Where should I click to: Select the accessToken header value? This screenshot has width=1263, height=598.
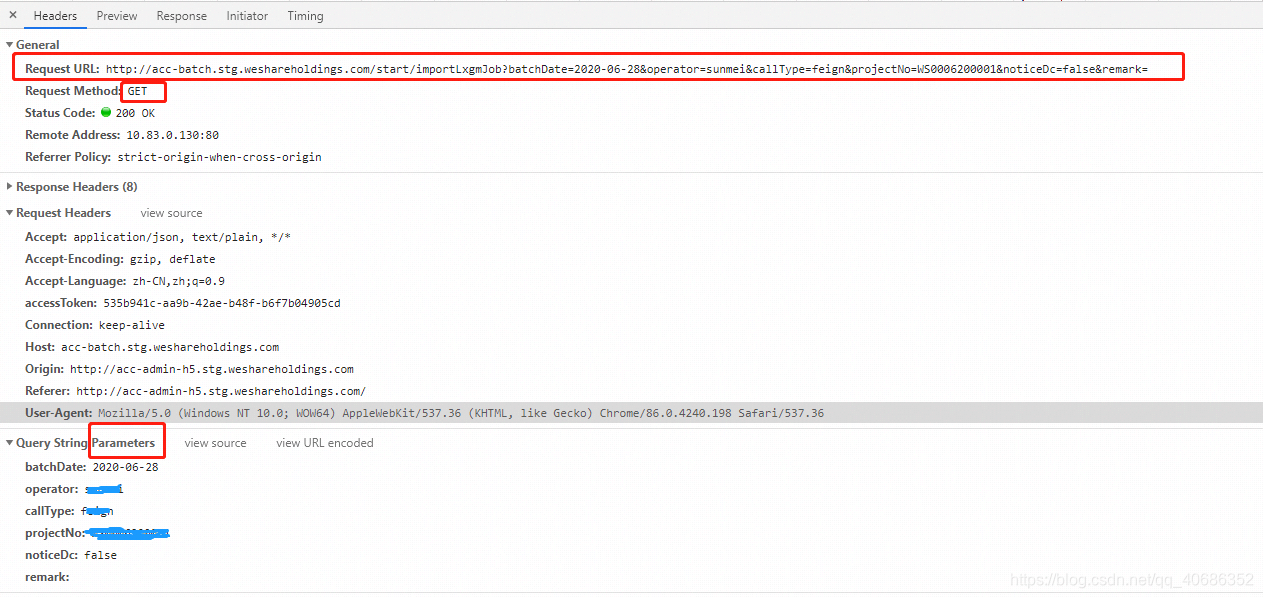(x=222, y=303)
